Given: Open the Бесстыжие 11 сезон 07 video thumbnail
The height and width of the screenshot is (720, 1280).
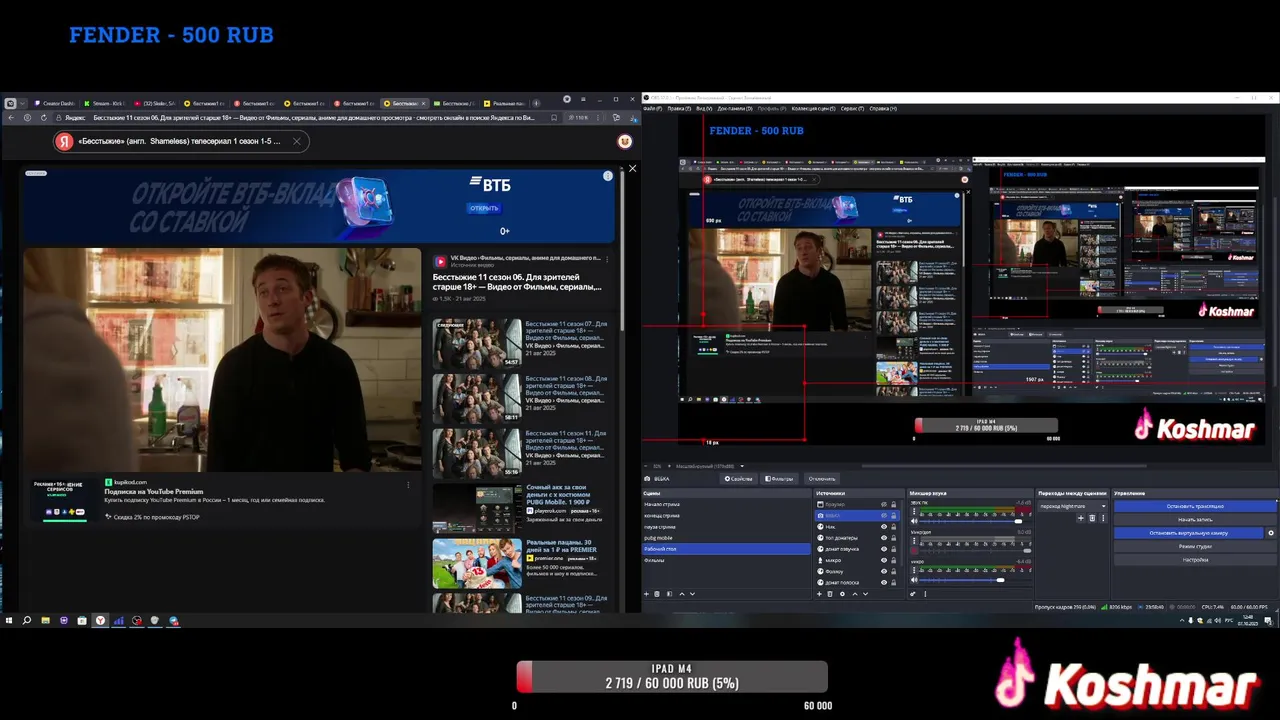Looking at the screenshot, I should (477, 343).
